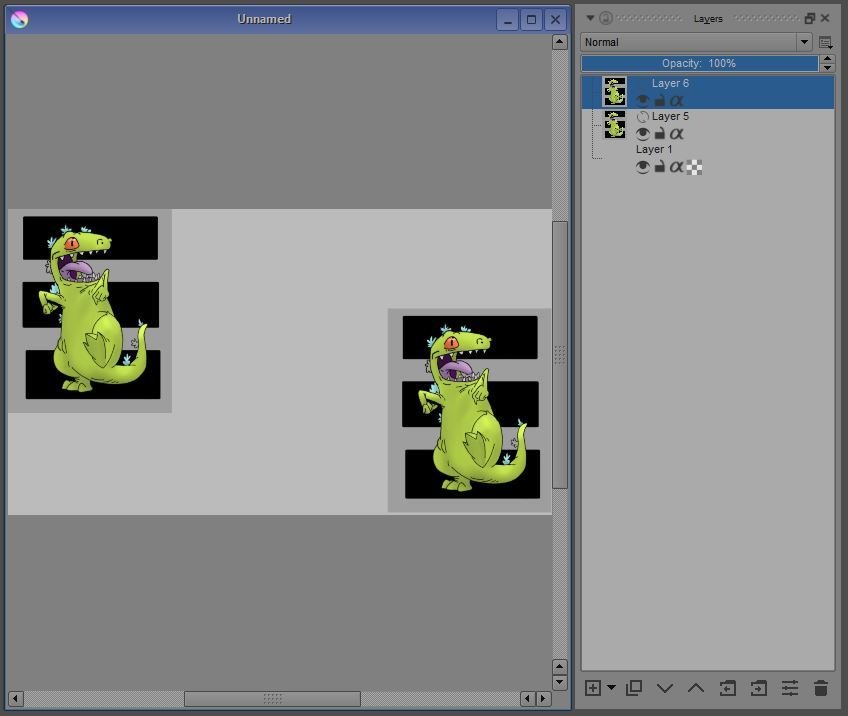Hide Layer 1 using its eye icon
The height and width of the screenshot is (716, 848).
click(642, 167)
